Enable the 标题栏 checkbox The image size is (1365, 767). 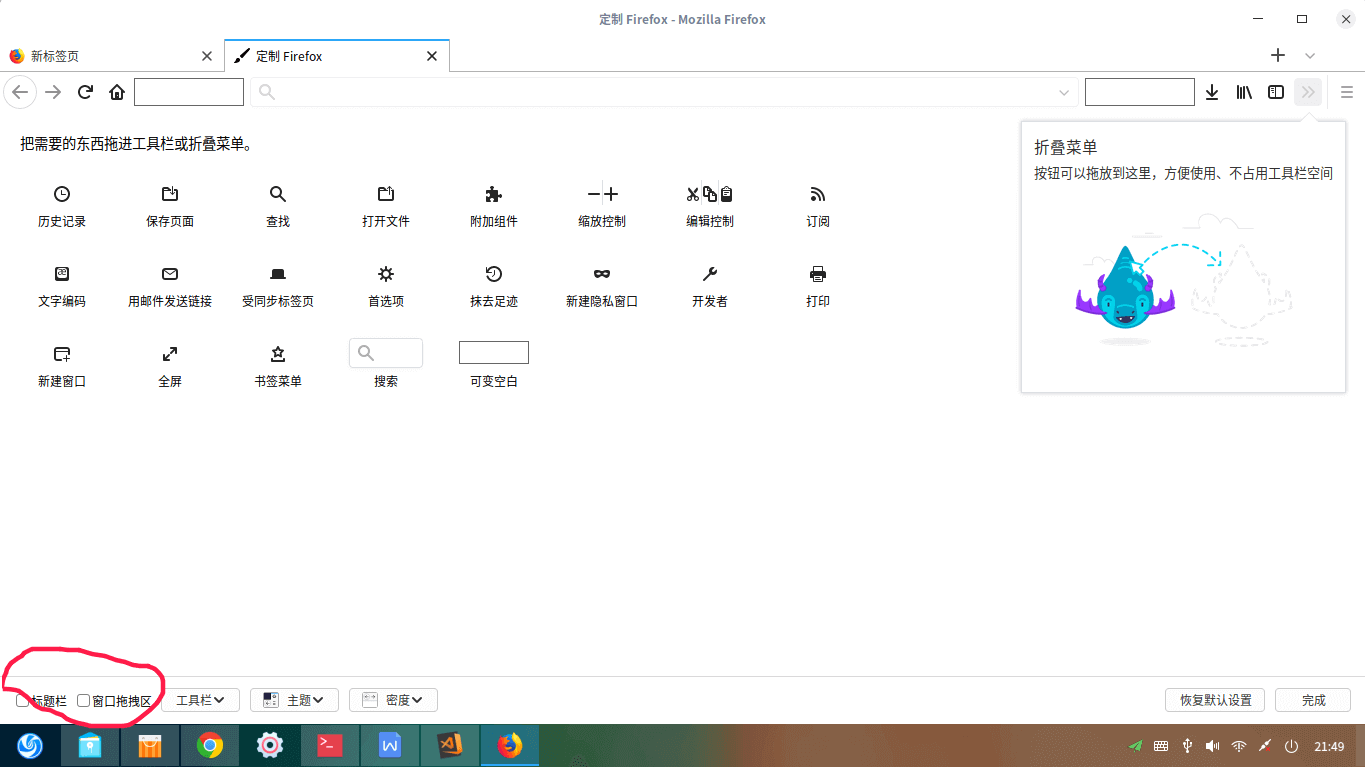(22, 700)
